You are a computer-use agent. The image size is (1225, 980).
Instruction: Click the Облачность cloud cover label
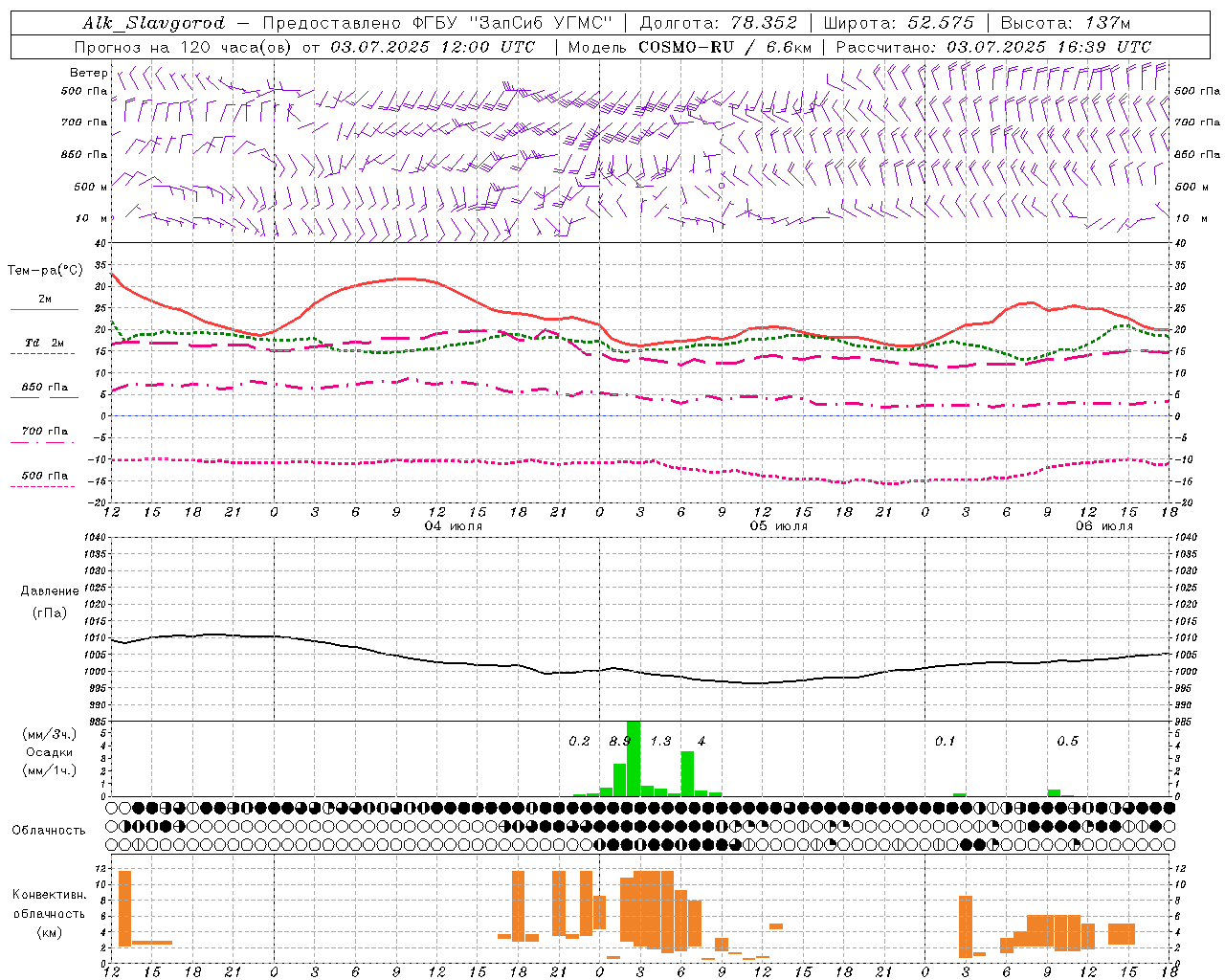coord(49,831)
